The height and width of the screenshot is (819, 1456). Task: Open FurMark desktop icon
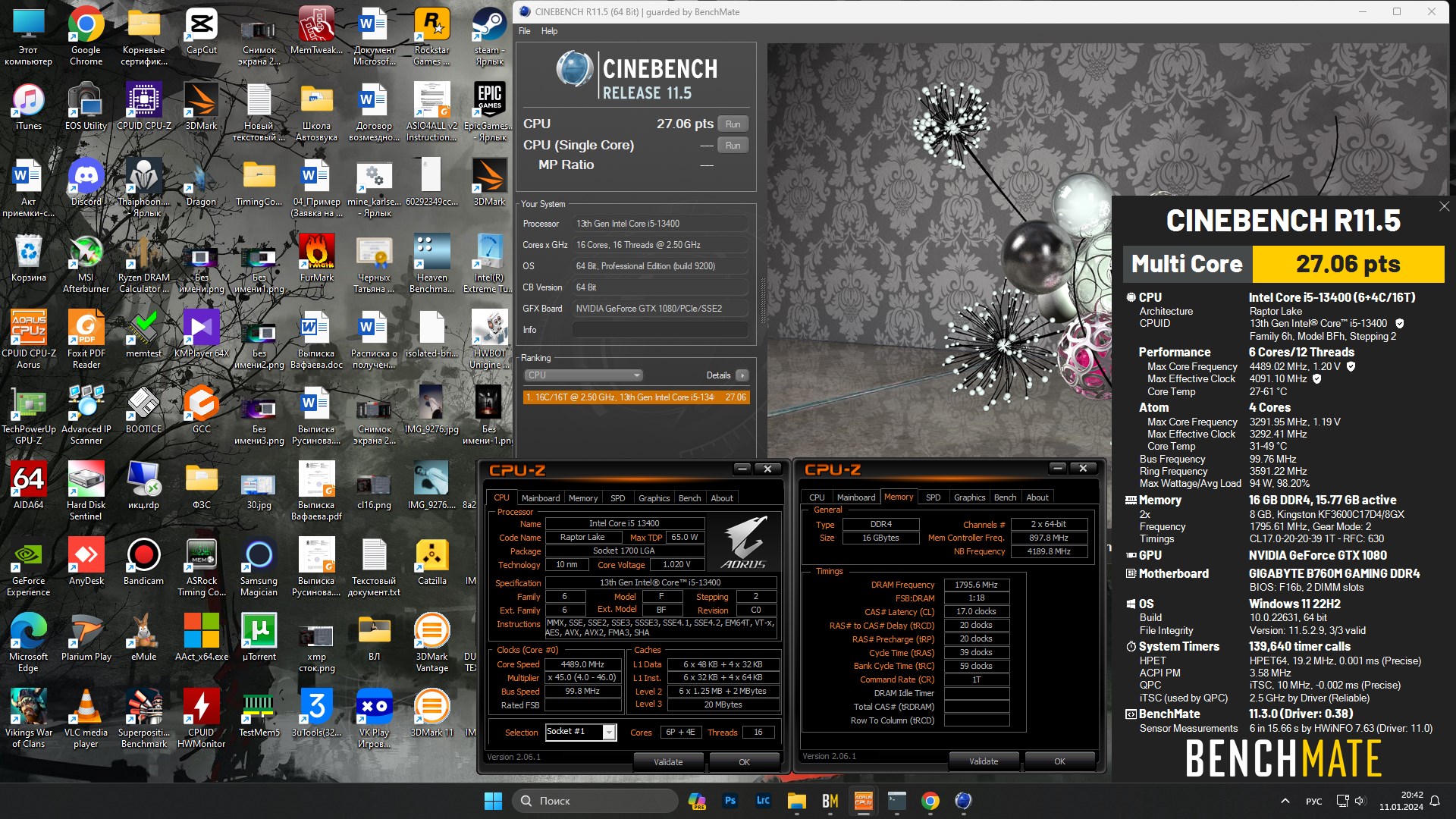[316, 259]
